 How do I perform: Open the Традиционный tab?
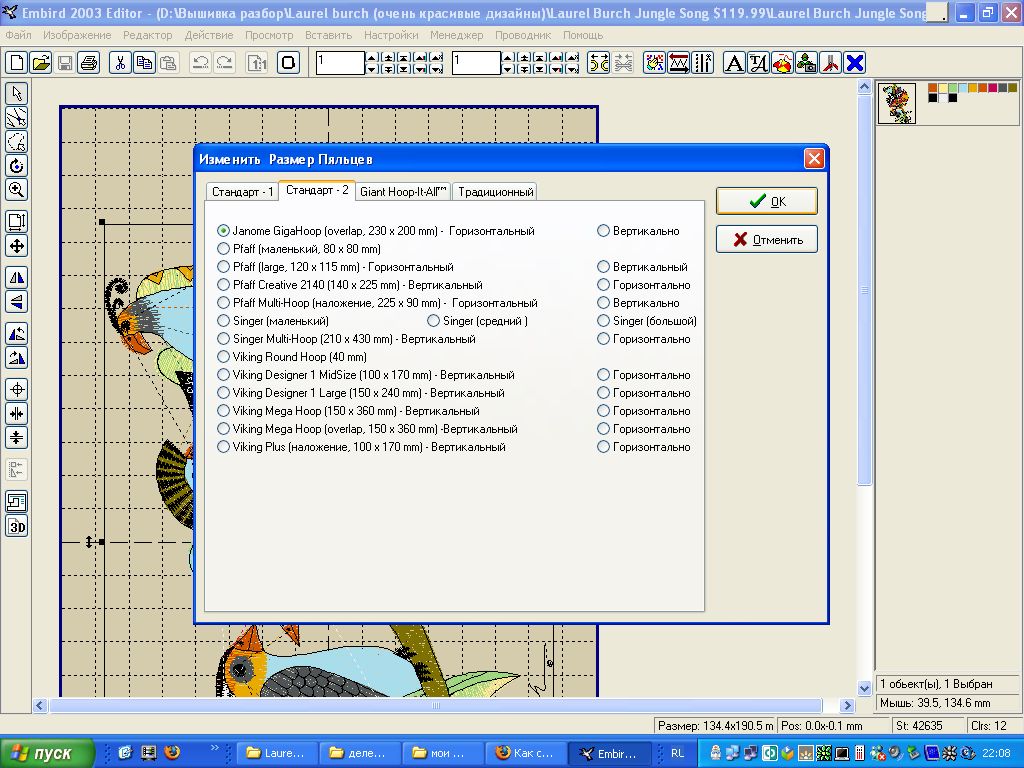[495, 191]
